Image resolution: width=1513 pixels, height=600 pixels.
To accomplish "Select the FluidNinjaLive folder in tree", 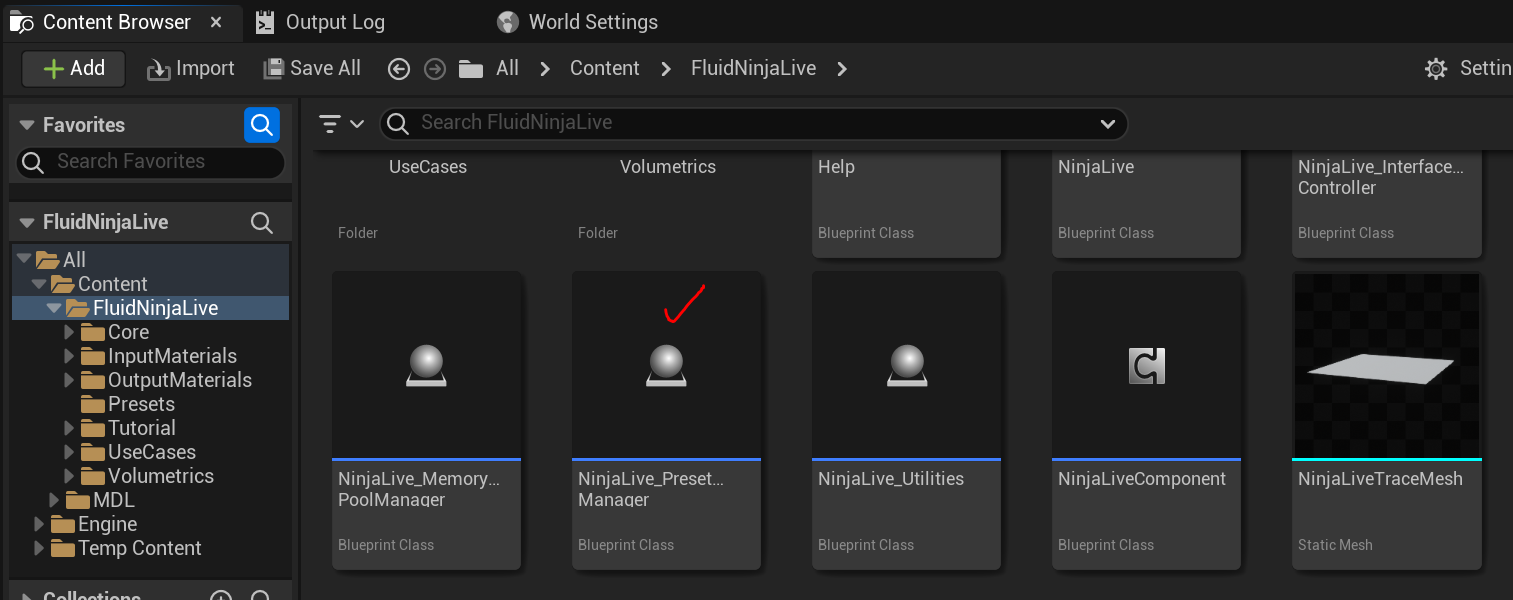I will (150, 308).
